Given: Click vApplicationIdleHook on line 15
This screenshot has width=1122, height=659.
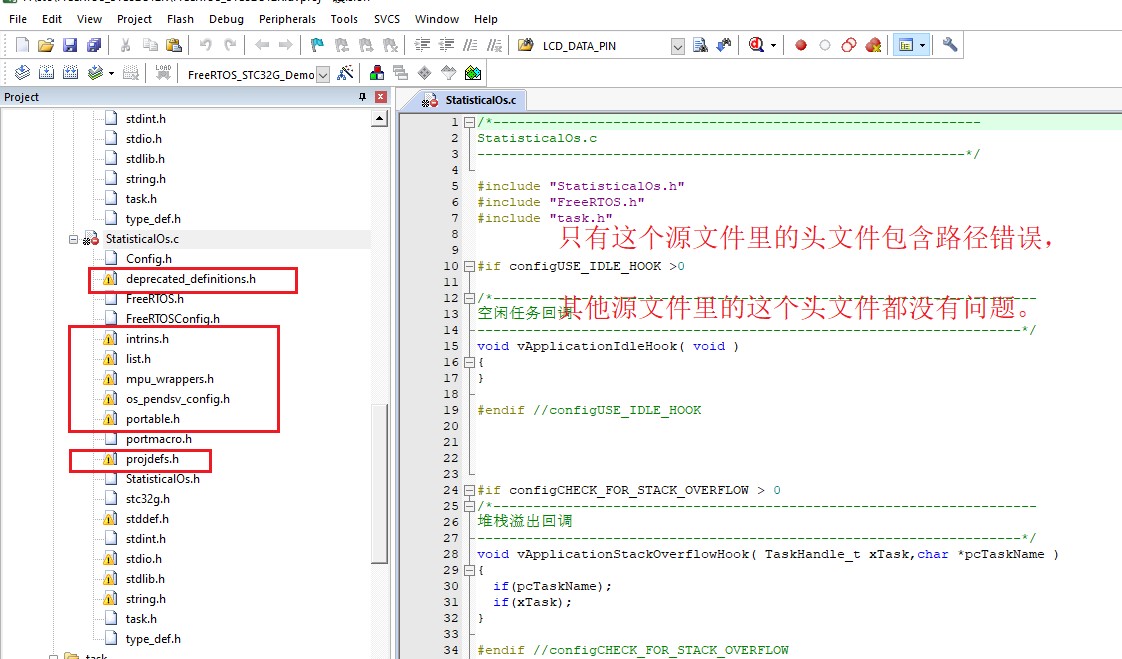Looking at the screenshot, I should tap(597, 346).
